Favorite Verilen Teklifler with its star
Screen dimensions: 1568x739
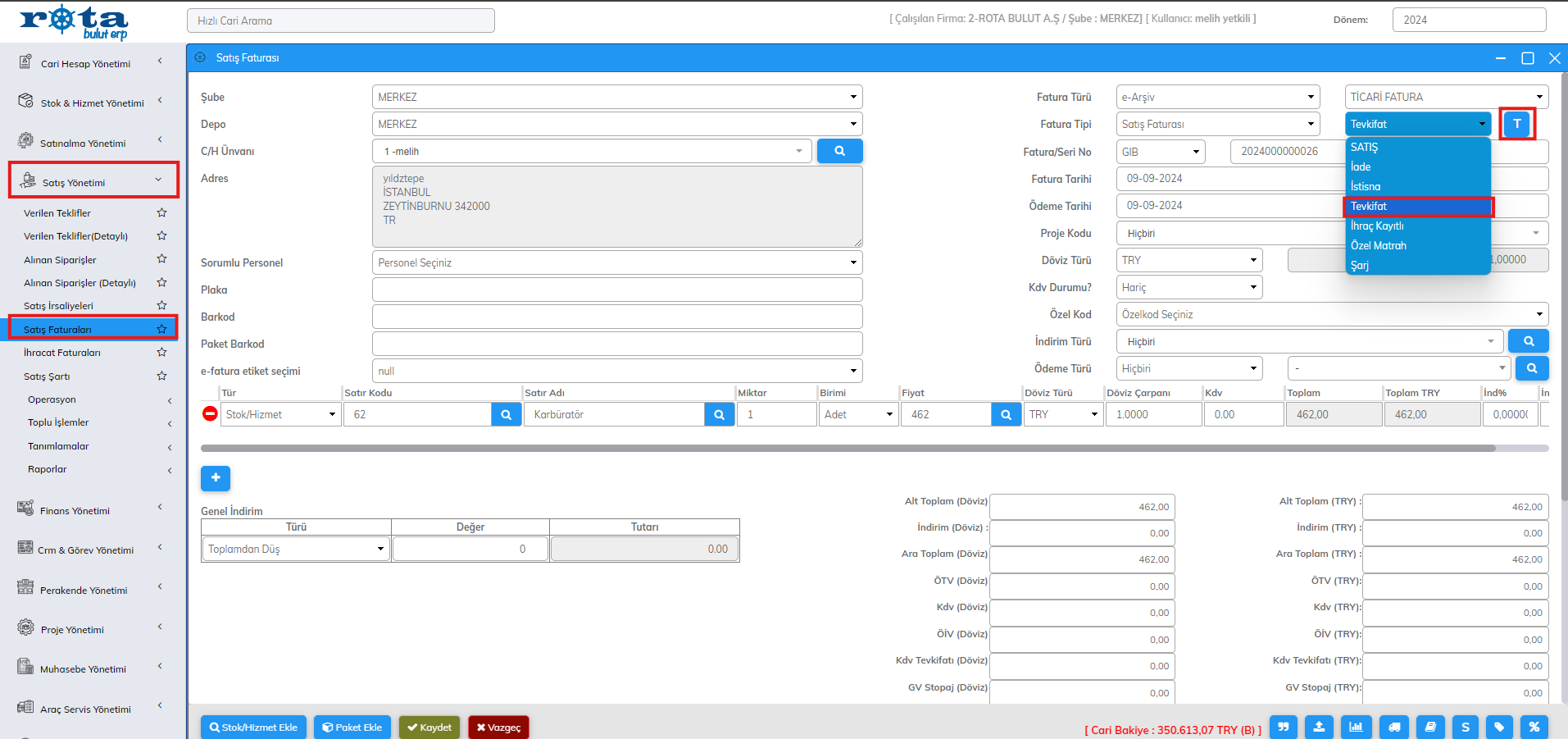(161, 212)
